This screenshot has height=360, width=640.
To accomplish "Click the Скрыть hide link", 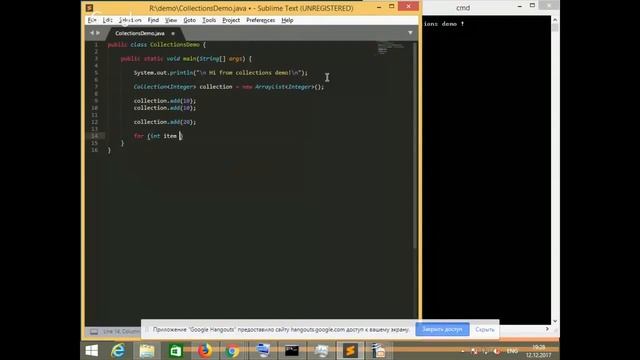I will (x=484, y=329).
